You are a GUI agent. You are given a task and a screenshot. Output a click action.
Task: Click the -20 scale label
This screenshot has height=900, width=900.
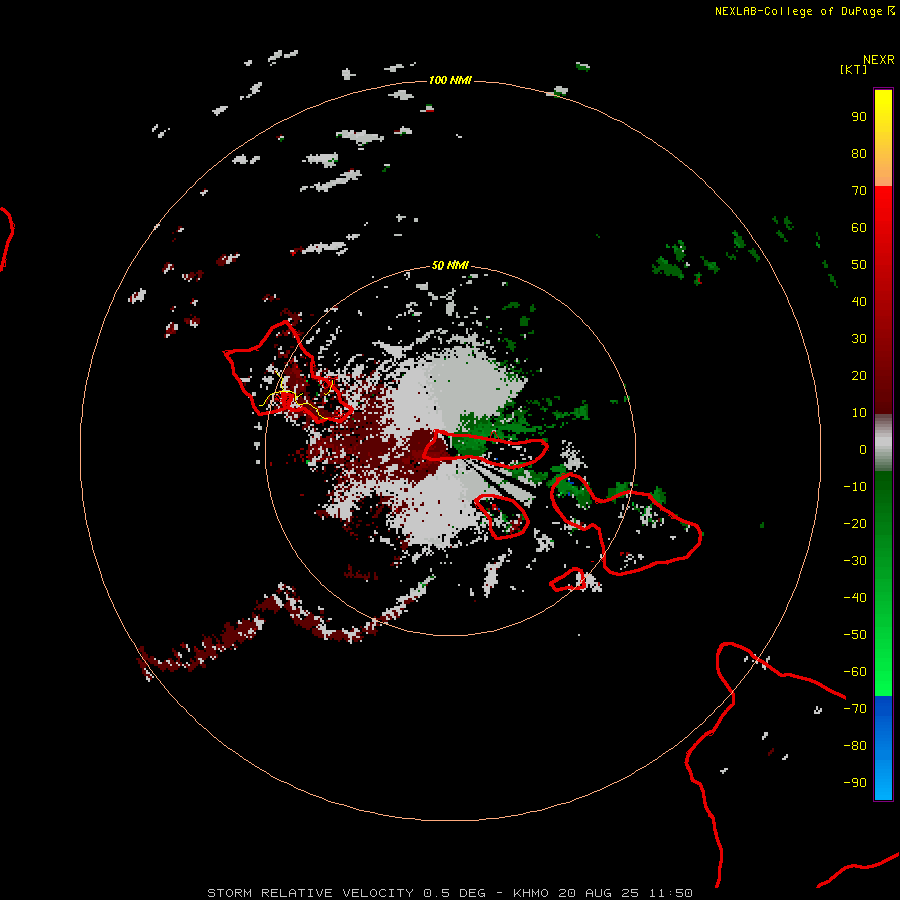click(855, 523)
